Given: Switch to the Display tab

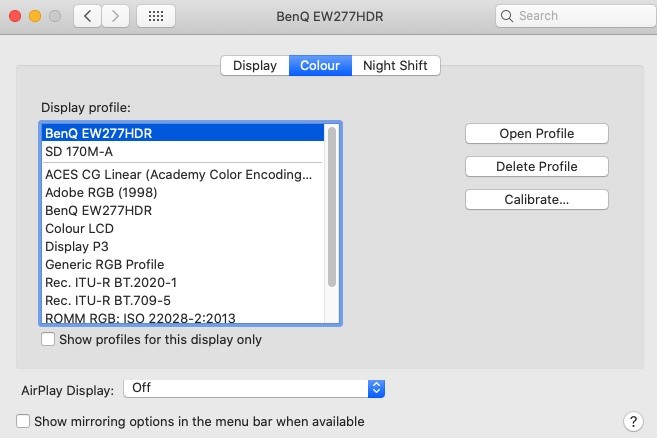Looking at the screenshot, I should tap(255, 66).
